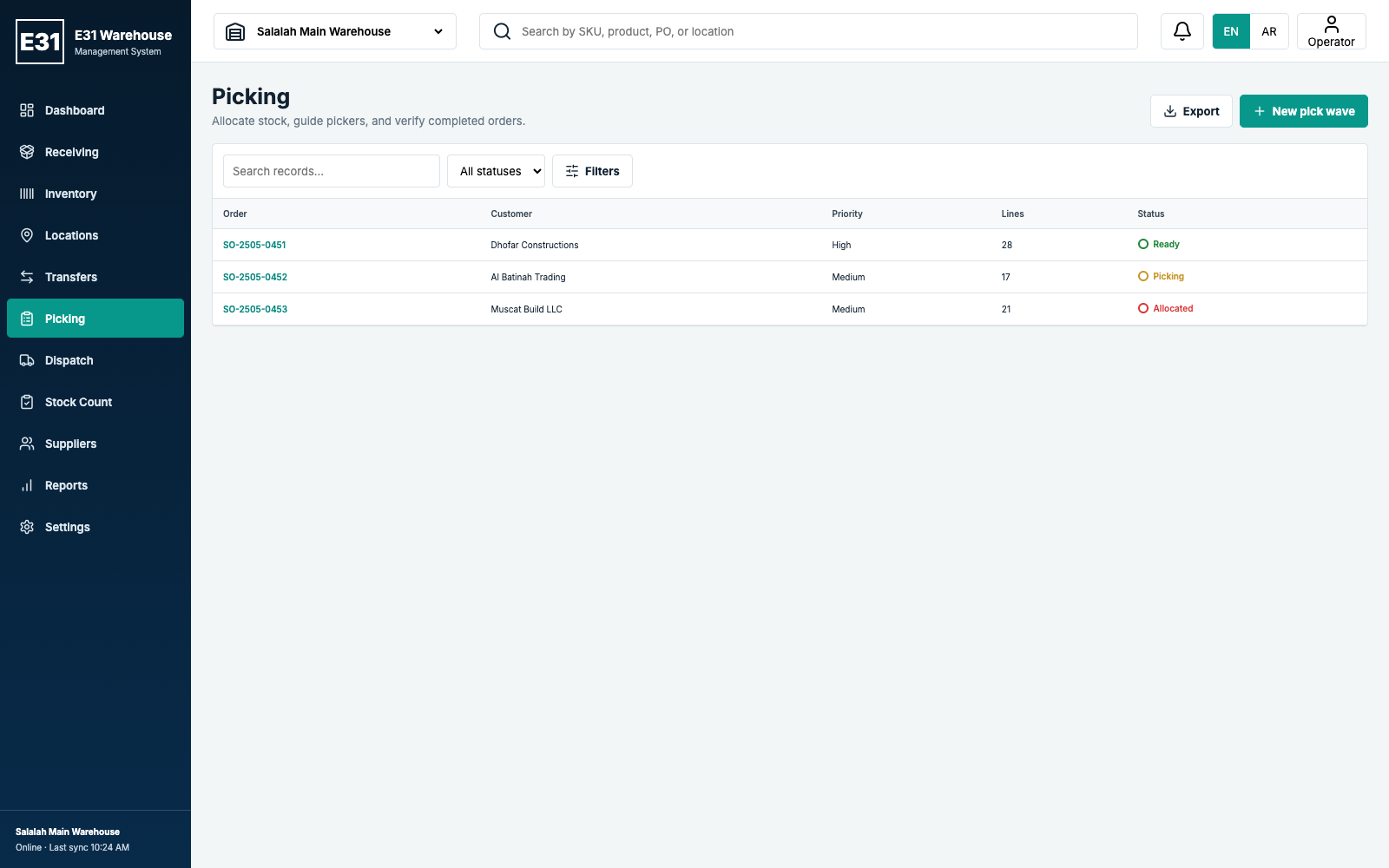Image resolution: width=1389 pixels, height=868 pixels.
Task: Click the Settings gear icon
Action: pos(27,527)
